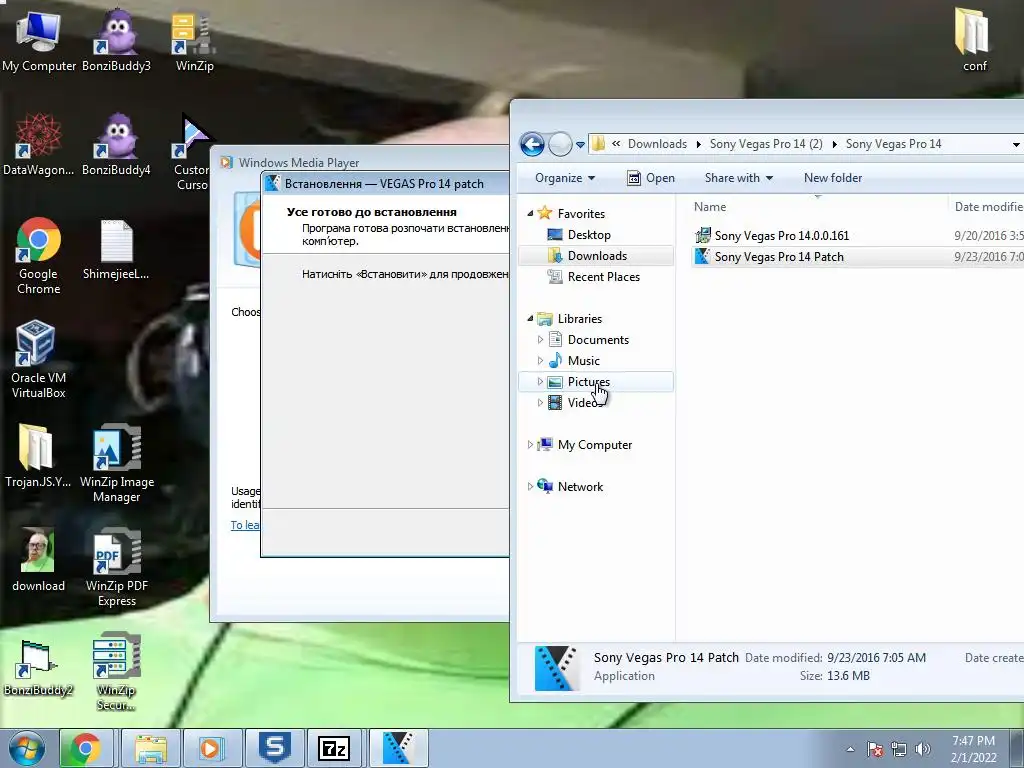Select the Trojan.JS.Y folder on desktop
The width and height of the screenshot is (1024, 768).
(37, 456)
